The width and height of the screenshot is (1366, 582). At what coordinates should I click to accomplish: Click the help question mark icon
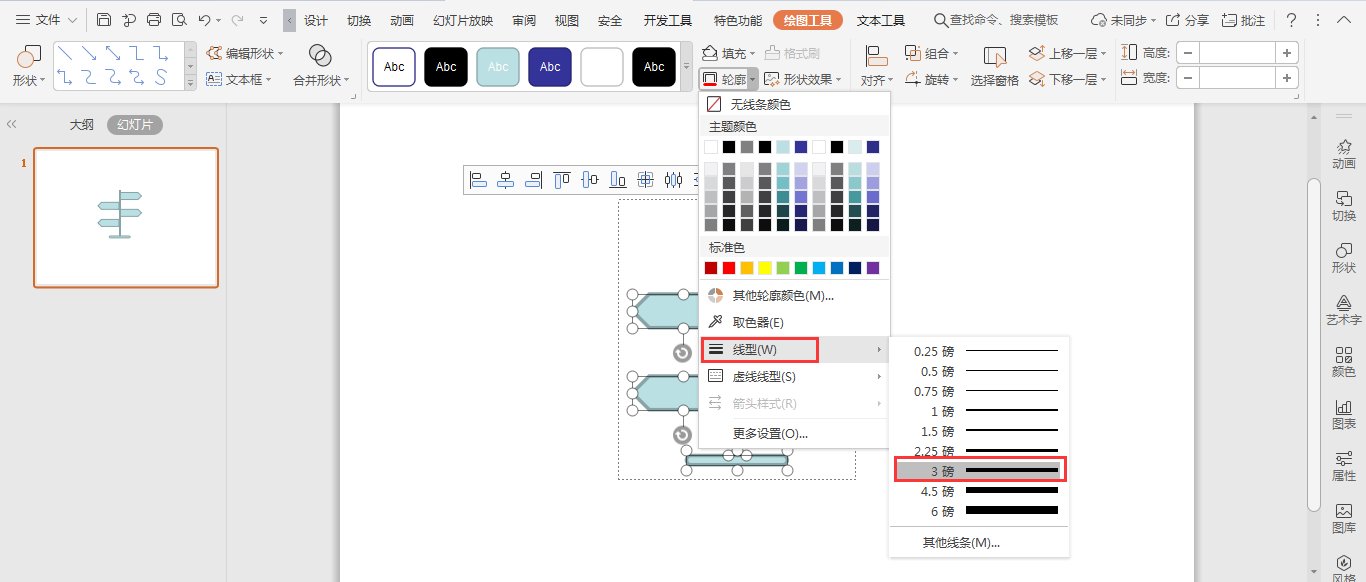(x=1291, y=20)
